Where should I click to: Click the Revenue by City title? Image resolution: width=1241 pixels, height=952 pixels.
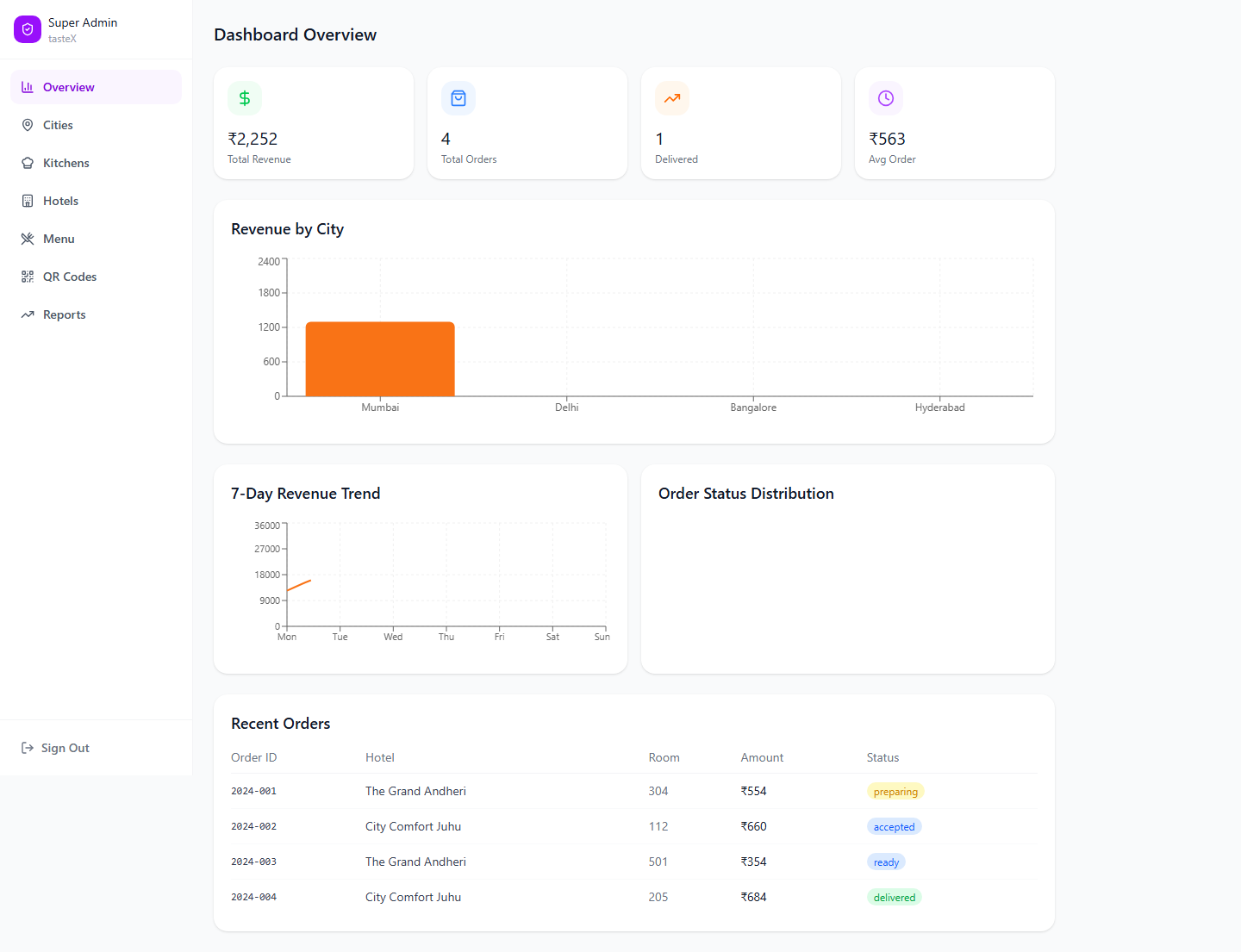pyautogui.click(x=288, y=229)
